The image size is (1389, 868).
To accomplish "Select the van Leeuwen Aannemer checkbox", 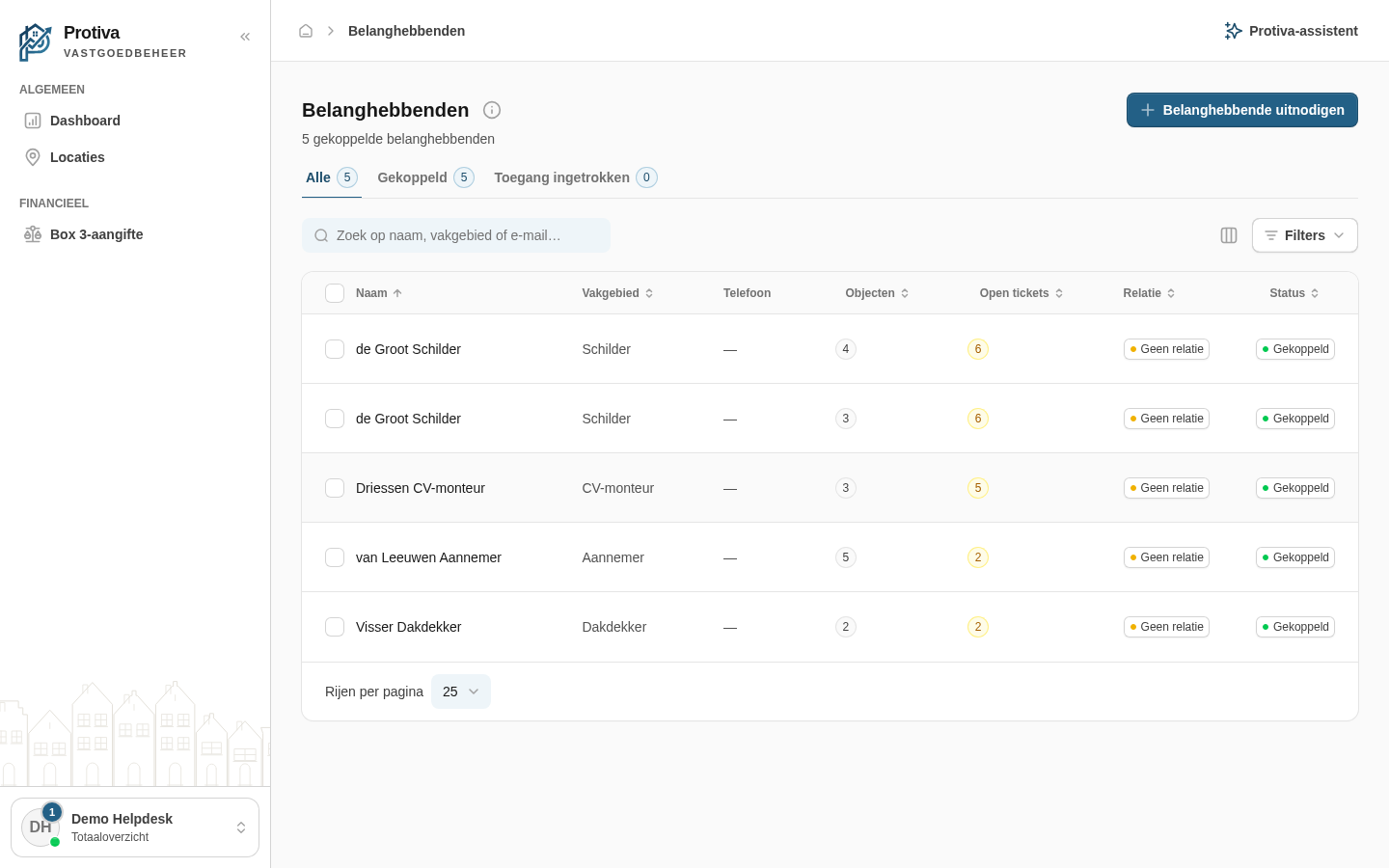I will 335,557.
